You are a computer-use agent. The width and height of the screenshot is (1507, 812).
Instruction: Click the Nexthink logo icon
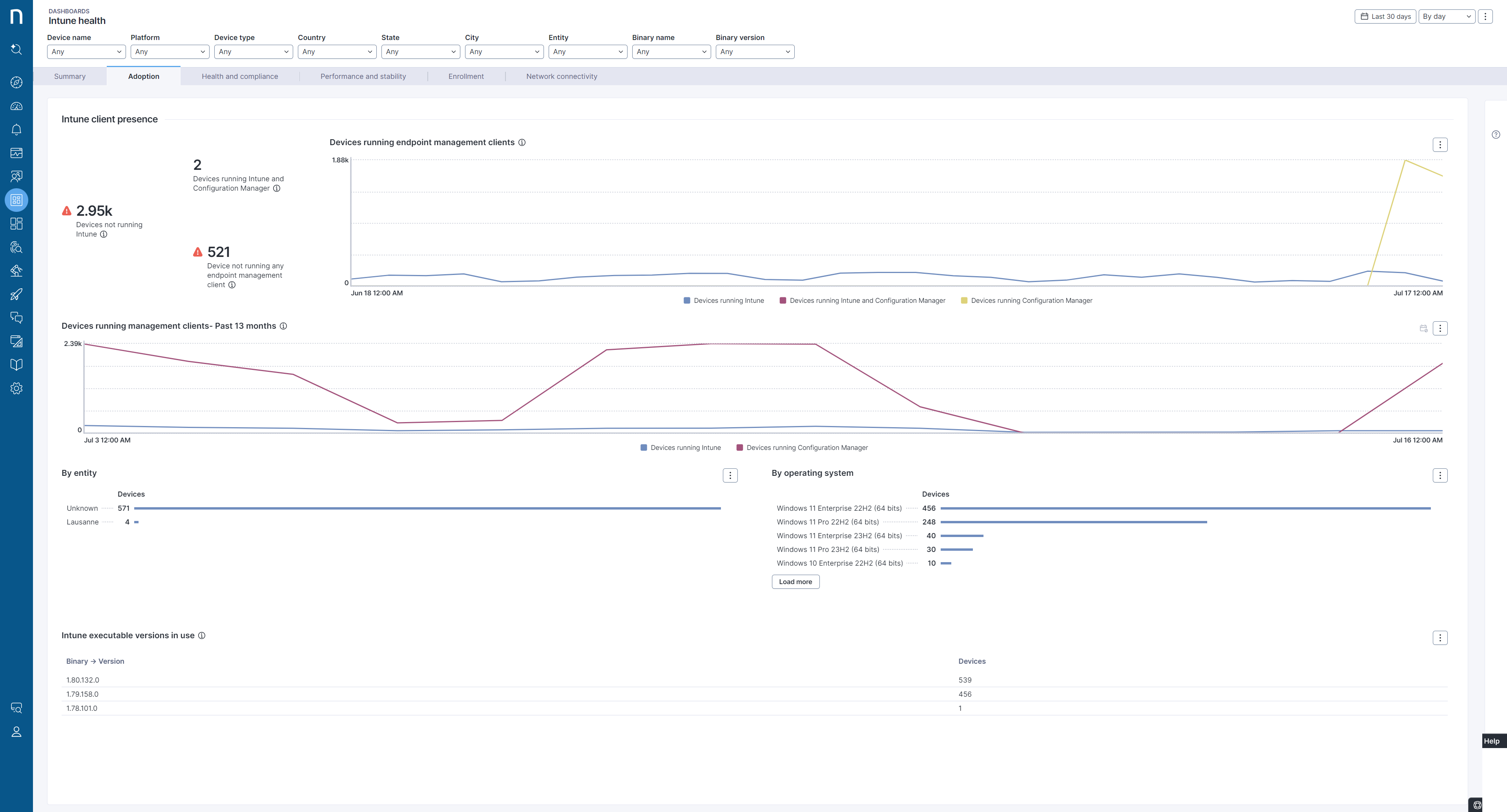(16, 16)
